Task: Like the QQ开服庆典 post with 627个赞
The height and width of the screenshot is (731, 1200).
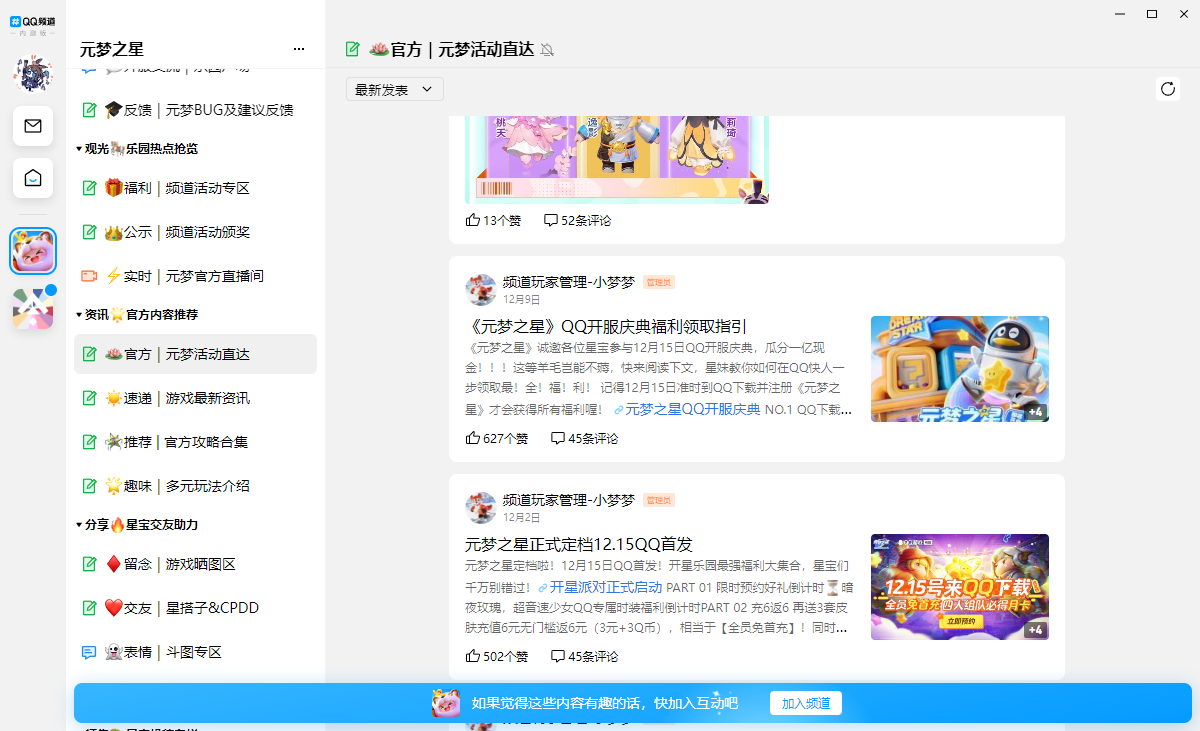Action: tap(497, 438)
